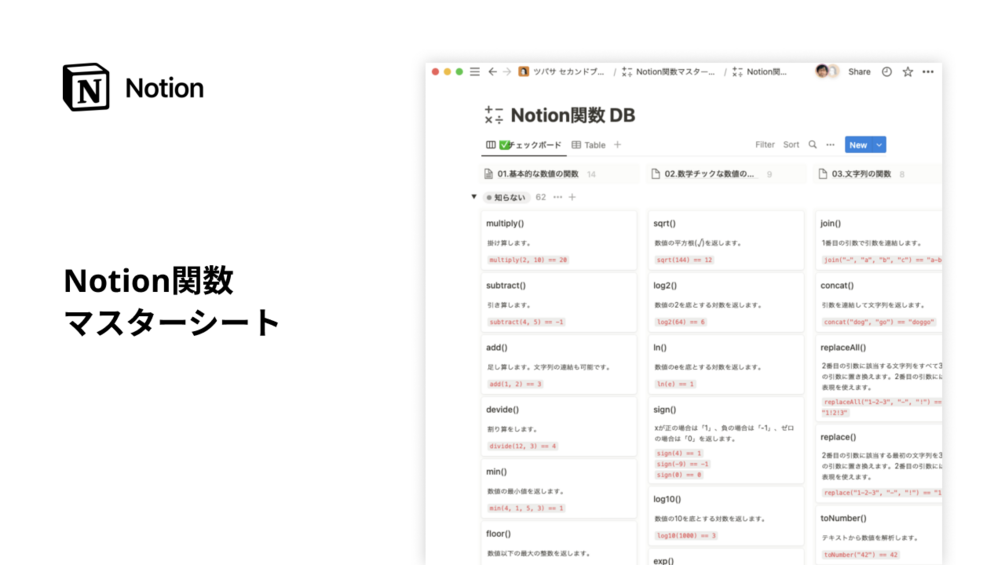Screen dimensions: 1005x565
Task: Open last Notion関... breadcrumb
Action: pyautogui.click(x=766, y=72)
